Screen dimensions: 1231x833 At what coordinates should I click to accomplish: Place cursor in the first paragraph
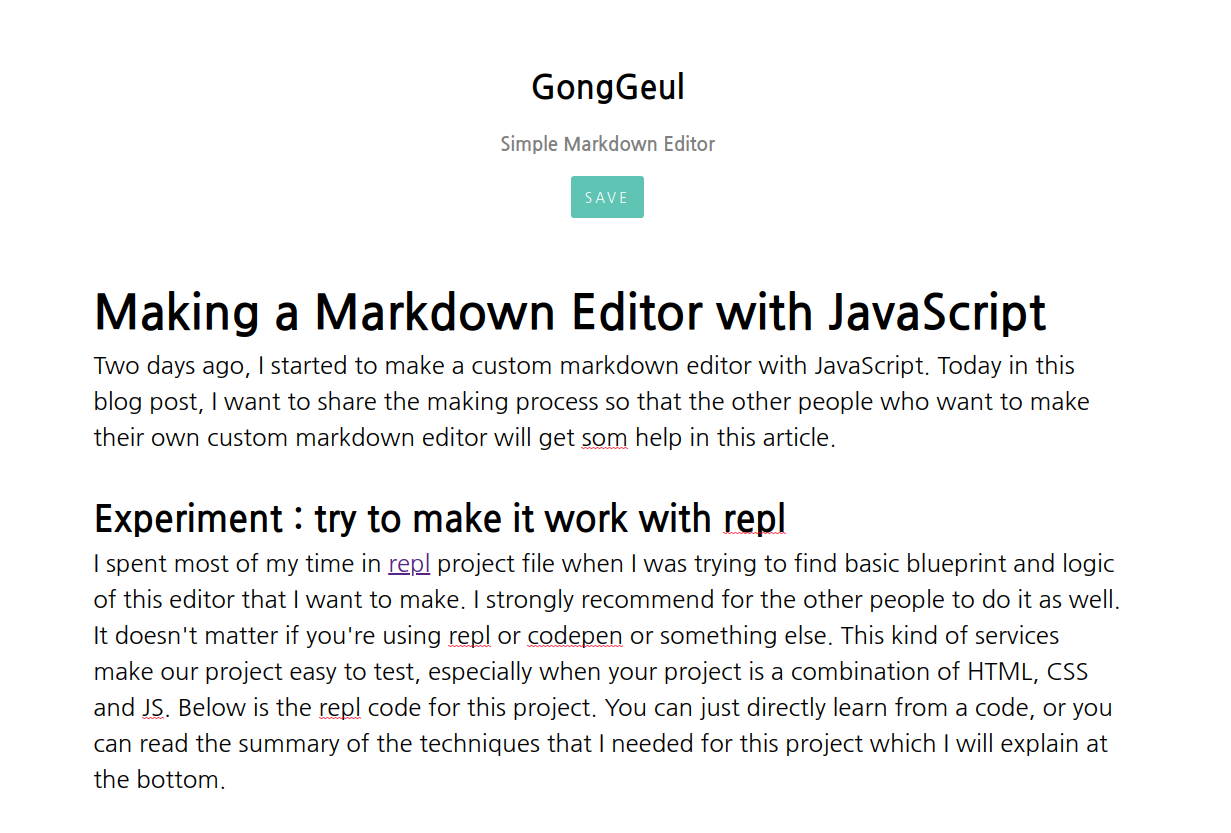[500, 401]
